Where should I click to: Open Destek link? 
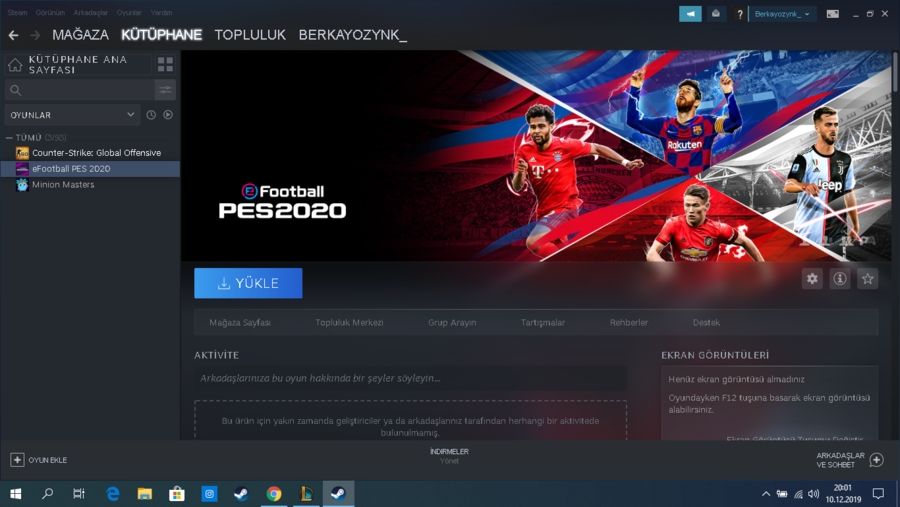click(706, 323)
